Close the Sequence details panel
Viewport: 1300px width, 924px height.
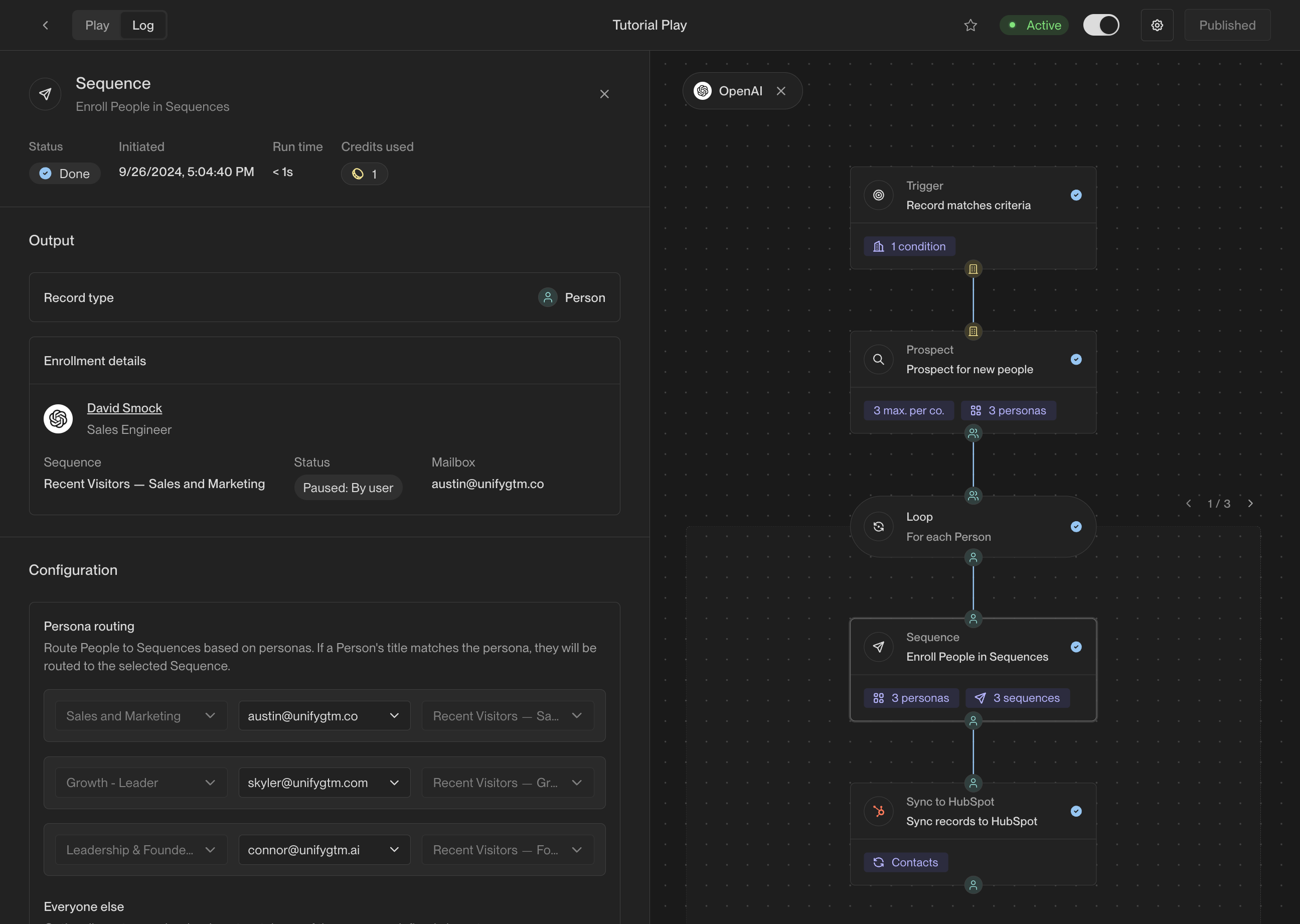tap(604, 94)
